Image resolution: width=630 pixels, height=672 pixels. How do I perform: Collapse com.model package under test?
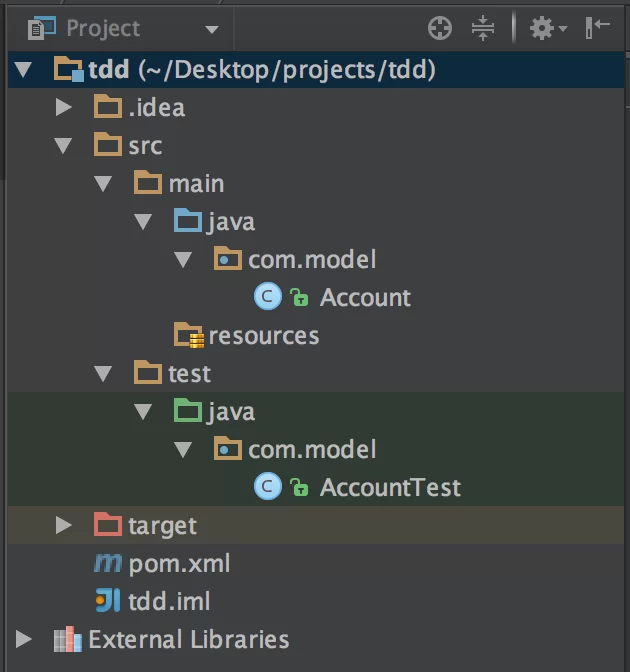[183, 449]
